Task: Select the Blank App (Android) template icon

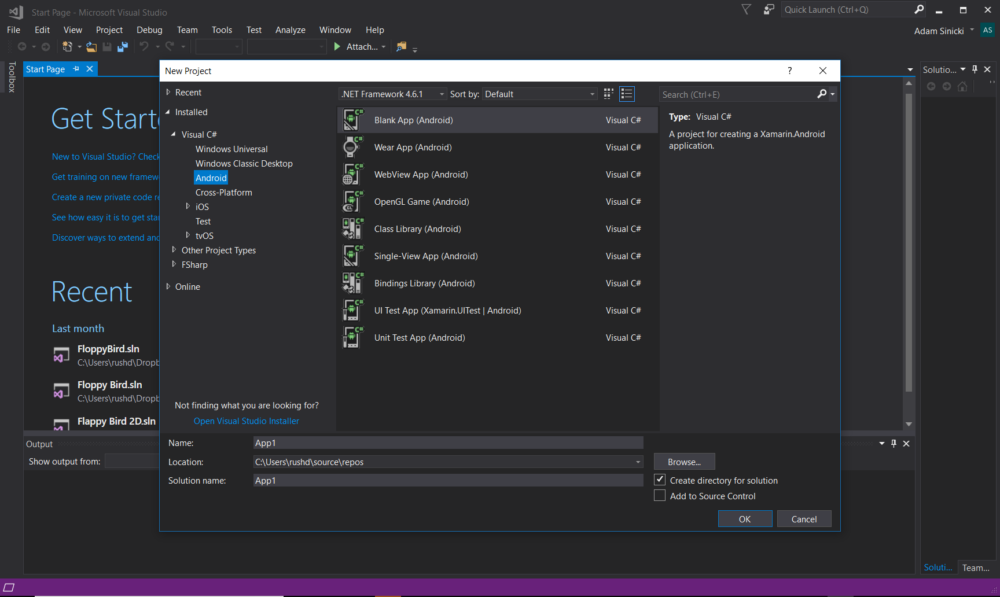Action: (x=353, y=119)
